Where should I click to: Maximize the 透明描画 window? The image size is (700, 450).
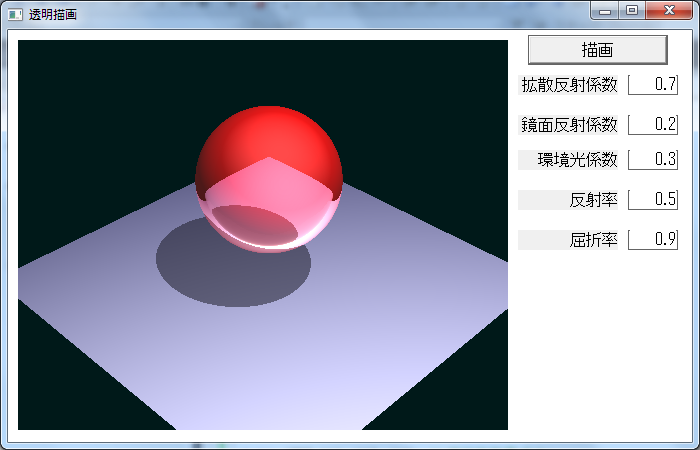pyautogui.click(x=632, y=10)
